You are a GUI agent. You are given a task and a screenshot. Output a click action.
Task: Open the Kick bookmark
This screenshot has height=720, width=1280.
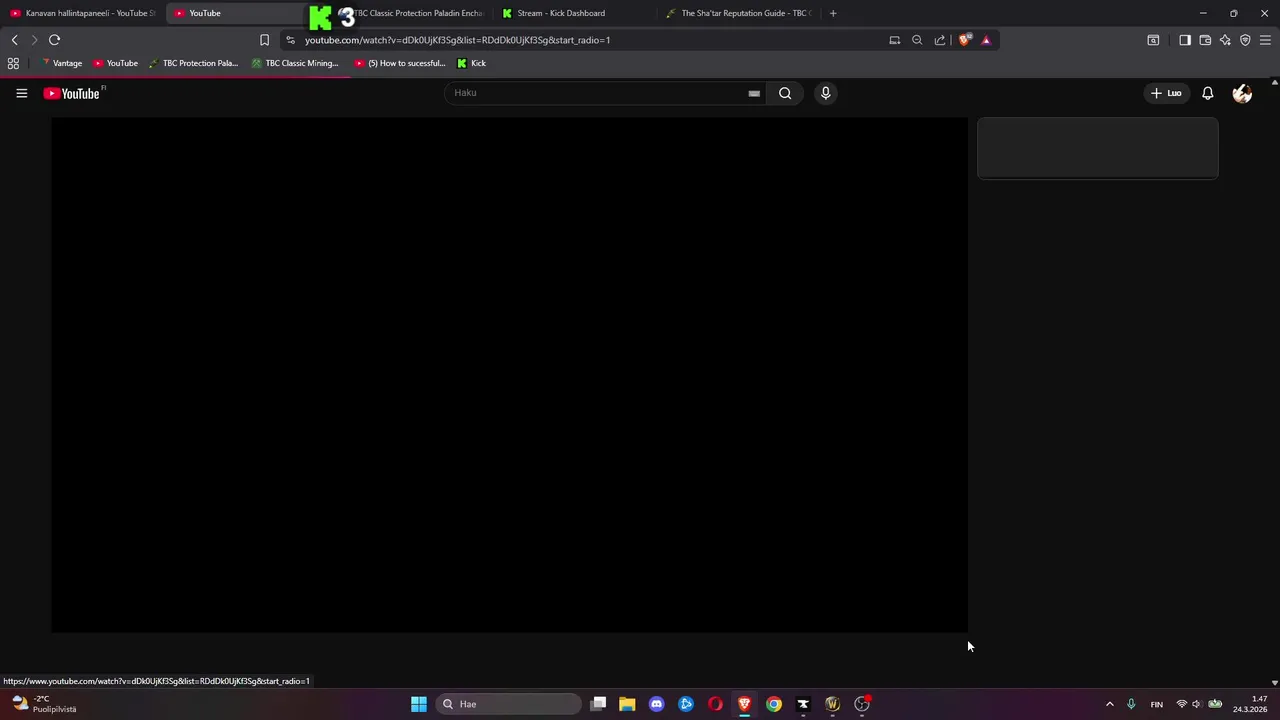pos(471,63)
